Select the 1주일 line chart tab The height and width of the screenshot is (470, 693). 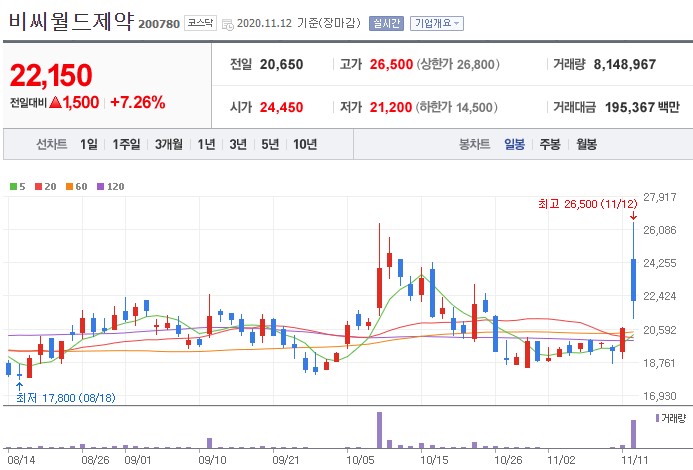coord(126,144)
